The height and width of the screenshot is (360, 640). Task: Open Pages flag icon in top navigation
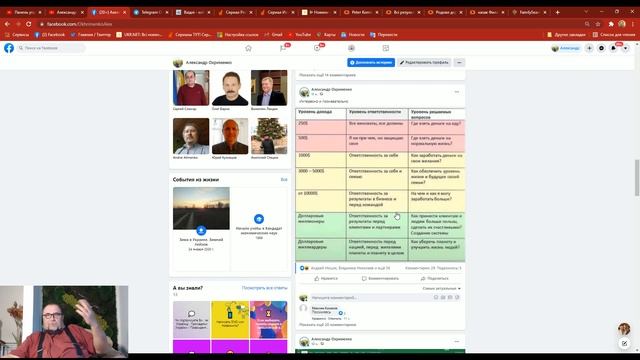click(x=283, y=48)
